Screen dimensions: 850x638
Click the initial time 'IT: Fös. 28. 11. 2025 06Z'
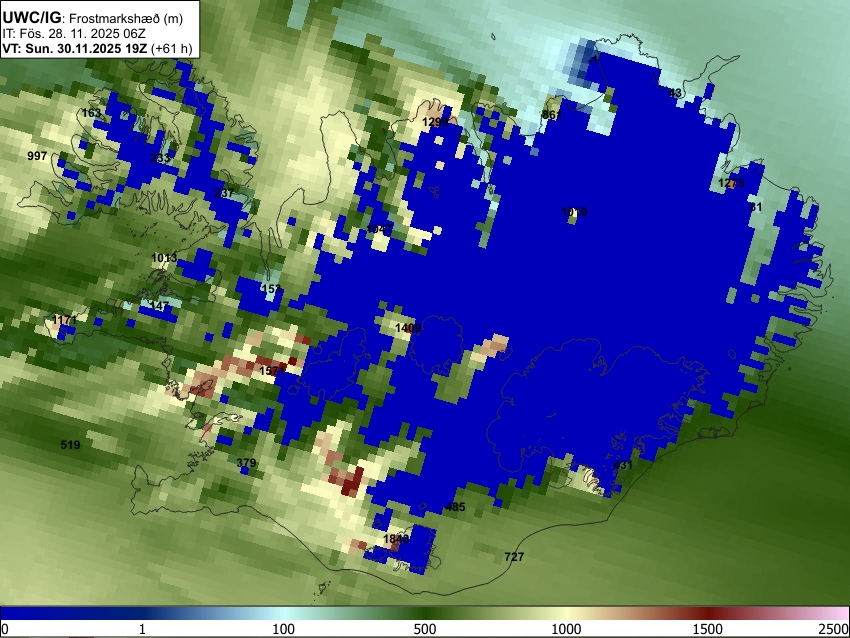tap(74, 33)
